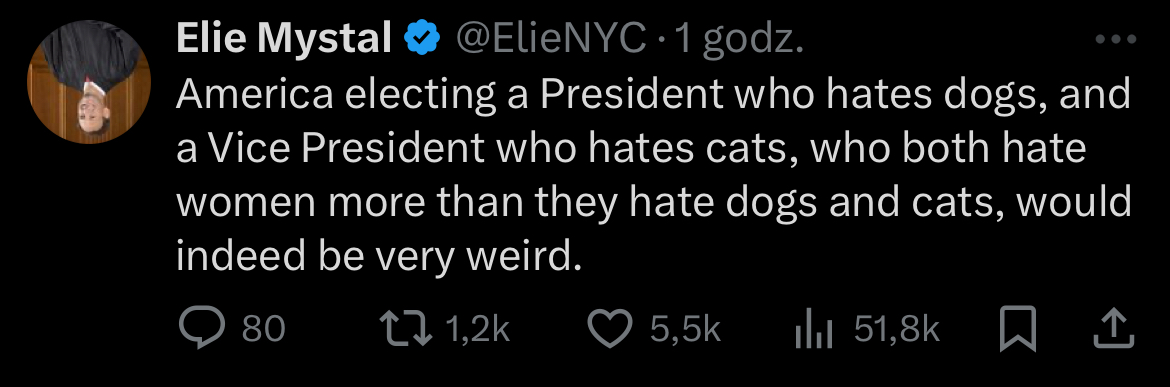The height and width of the screenshot is (387, 1170).
Task: Click the line starting 'women more than'
Action: click(654, 204)
